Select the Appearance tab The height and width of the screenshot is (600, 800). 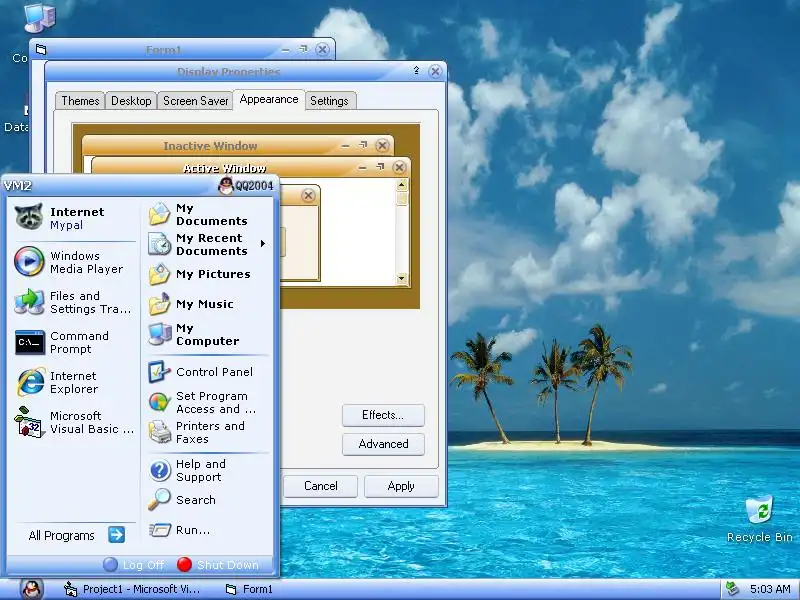269,99
